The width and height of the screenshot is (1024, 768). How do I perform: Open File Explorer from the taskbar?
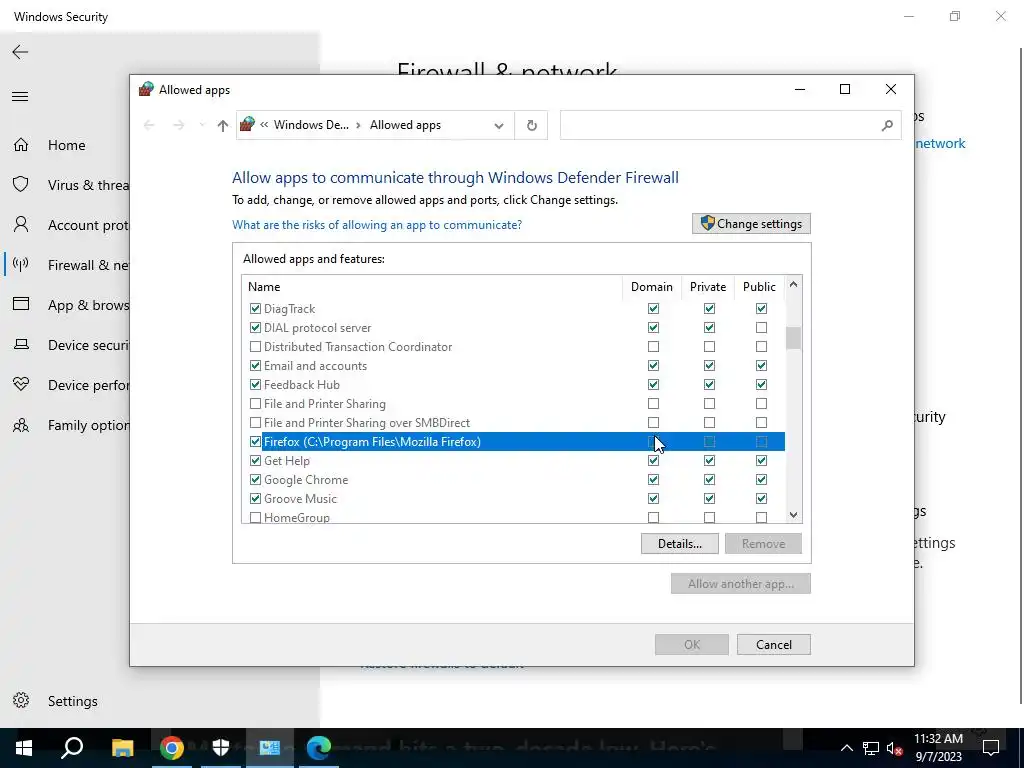(x=122, y=748)
